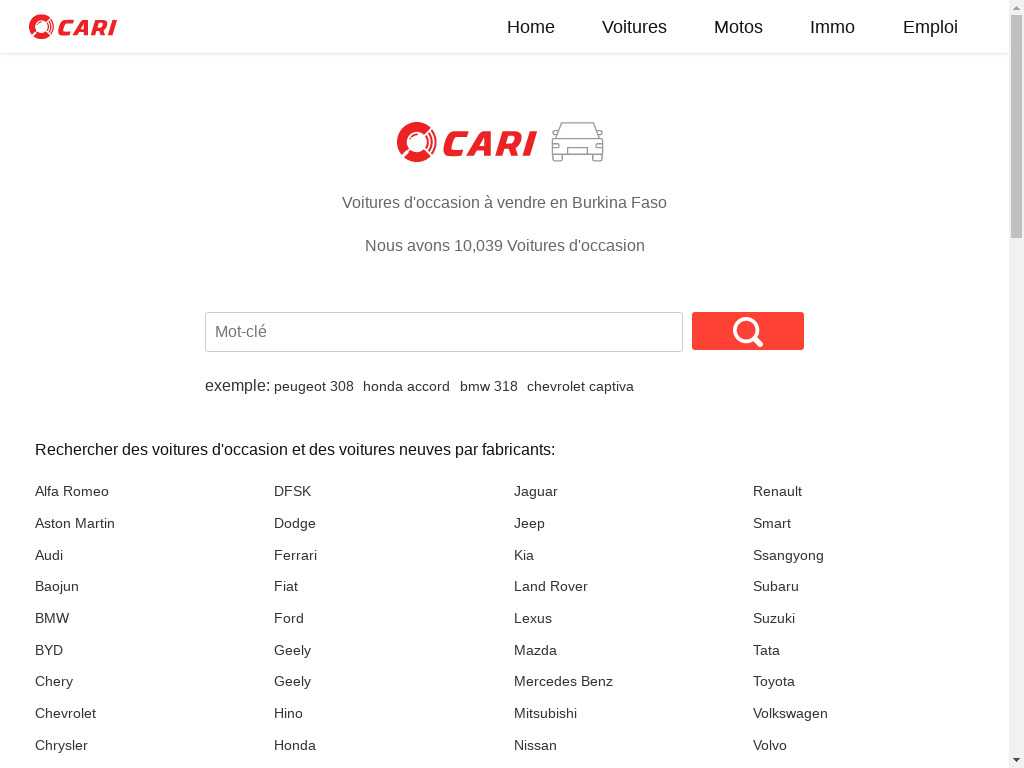
Task: Open Mazda manufacturer link
Action: (x=535, y=650)
